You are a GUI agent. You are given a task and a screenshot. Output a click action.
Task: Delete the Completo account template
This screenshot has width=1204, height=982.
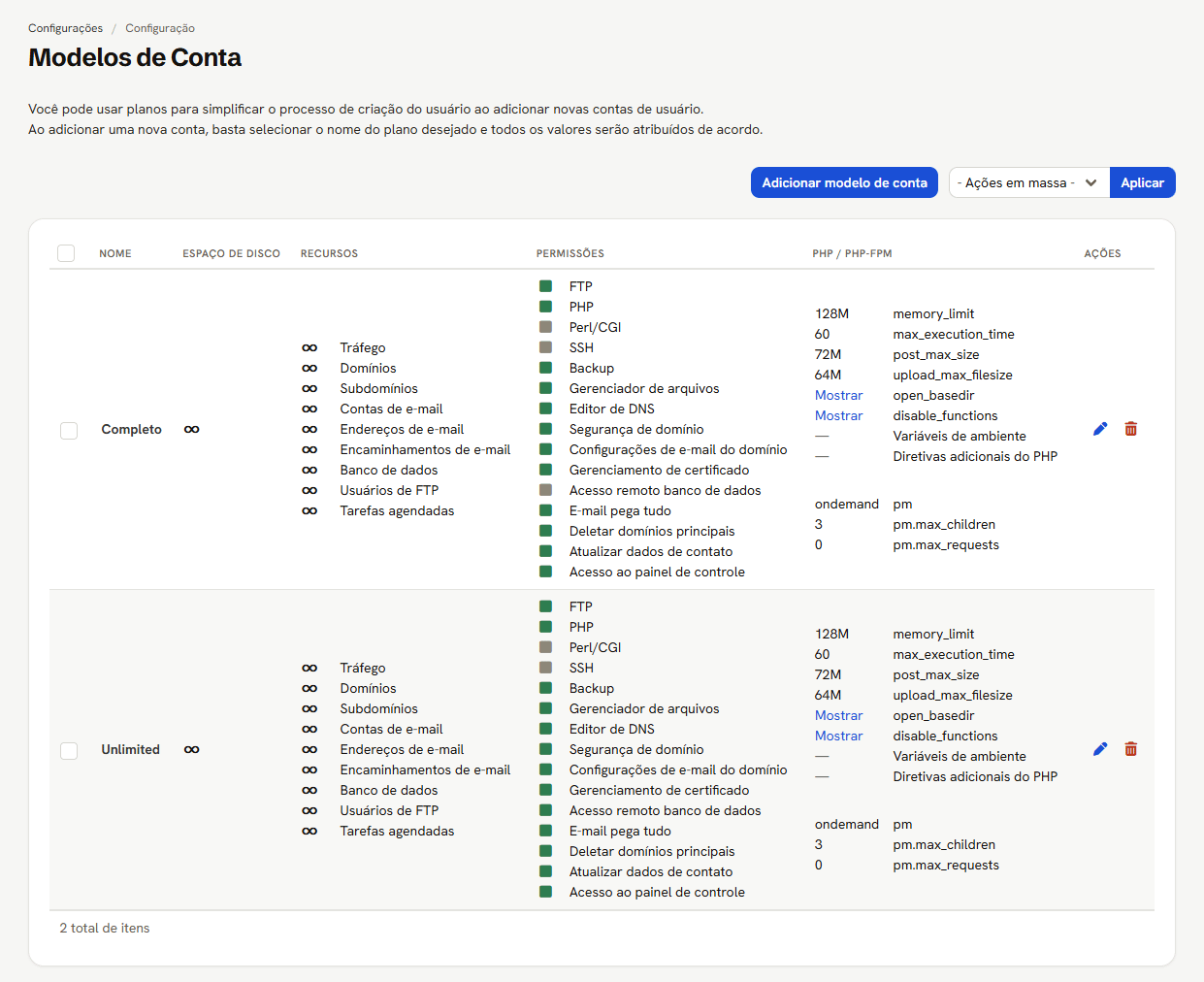coord(1131,429)
